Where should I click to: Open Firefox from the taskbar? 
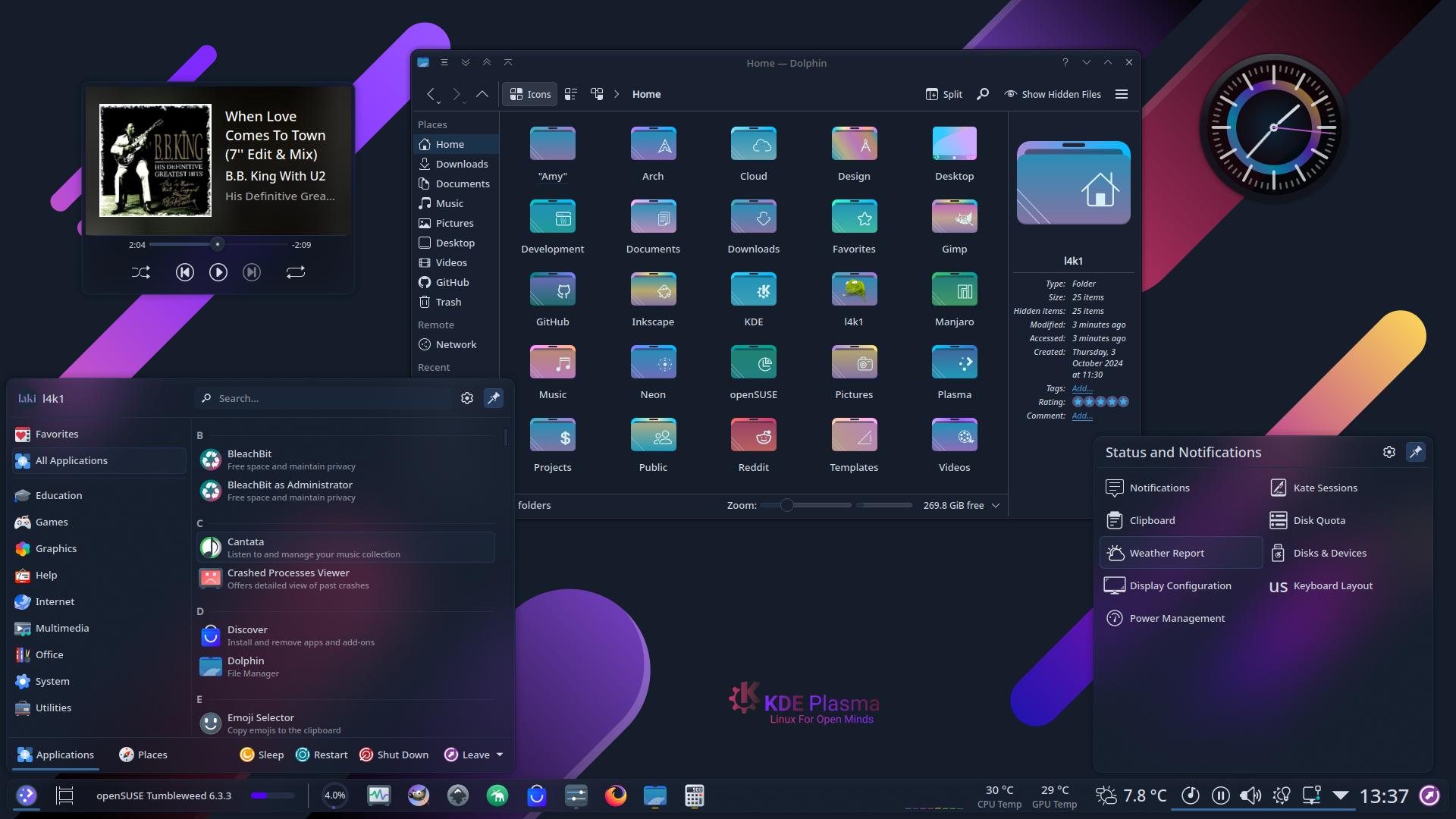(x=616, y=795)
